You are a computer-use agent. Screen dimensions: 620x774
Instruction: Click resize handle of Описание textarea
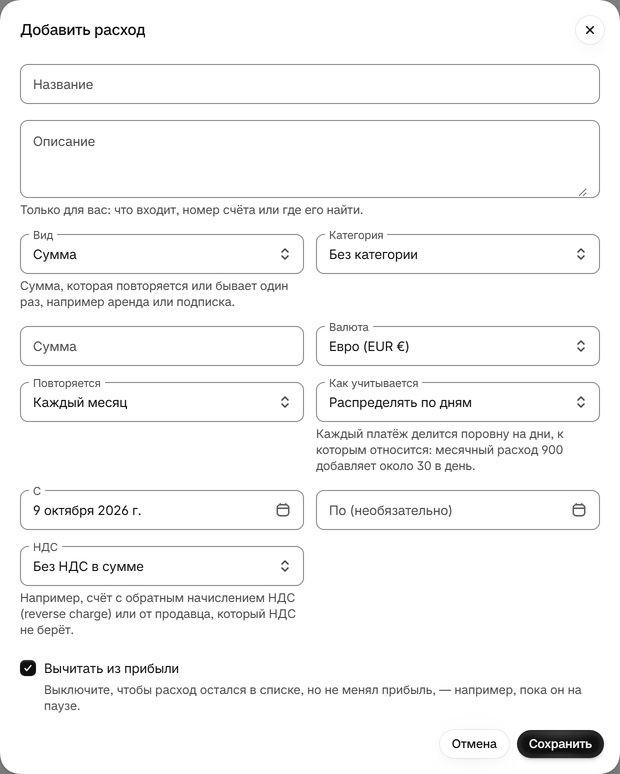(x=583, y=192)
